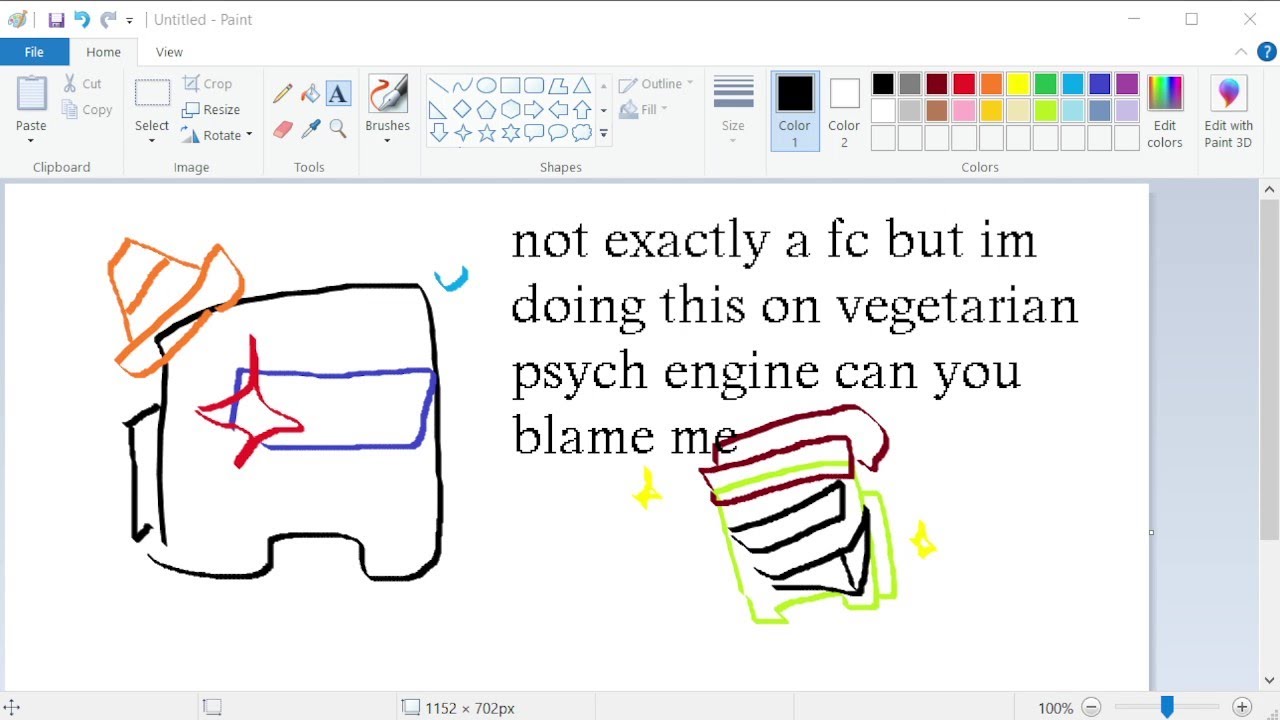Choose the Oval shape

click(486, 85)
